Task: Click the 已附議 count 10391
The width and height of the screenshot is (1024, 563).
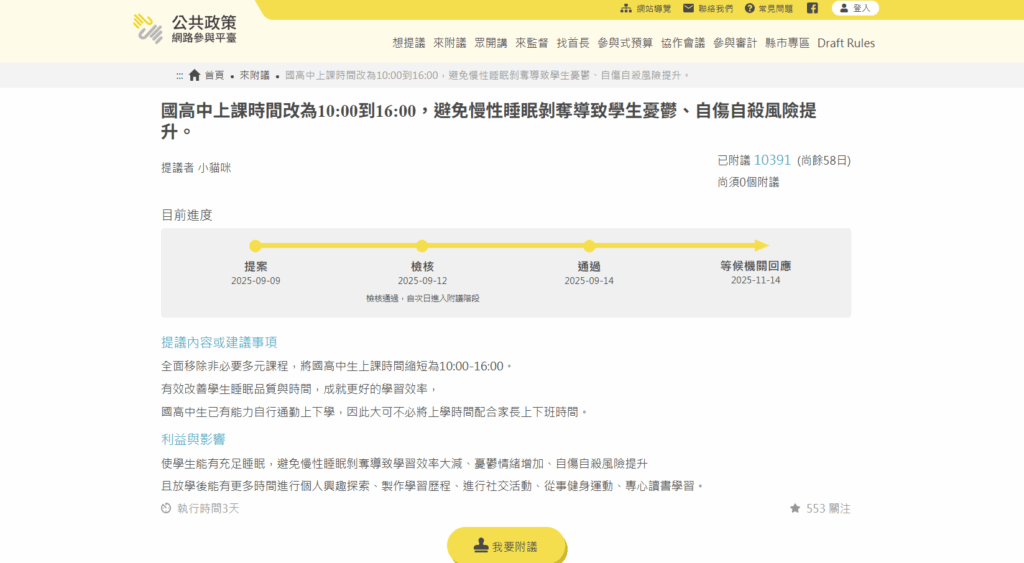Action: (772, 160)
